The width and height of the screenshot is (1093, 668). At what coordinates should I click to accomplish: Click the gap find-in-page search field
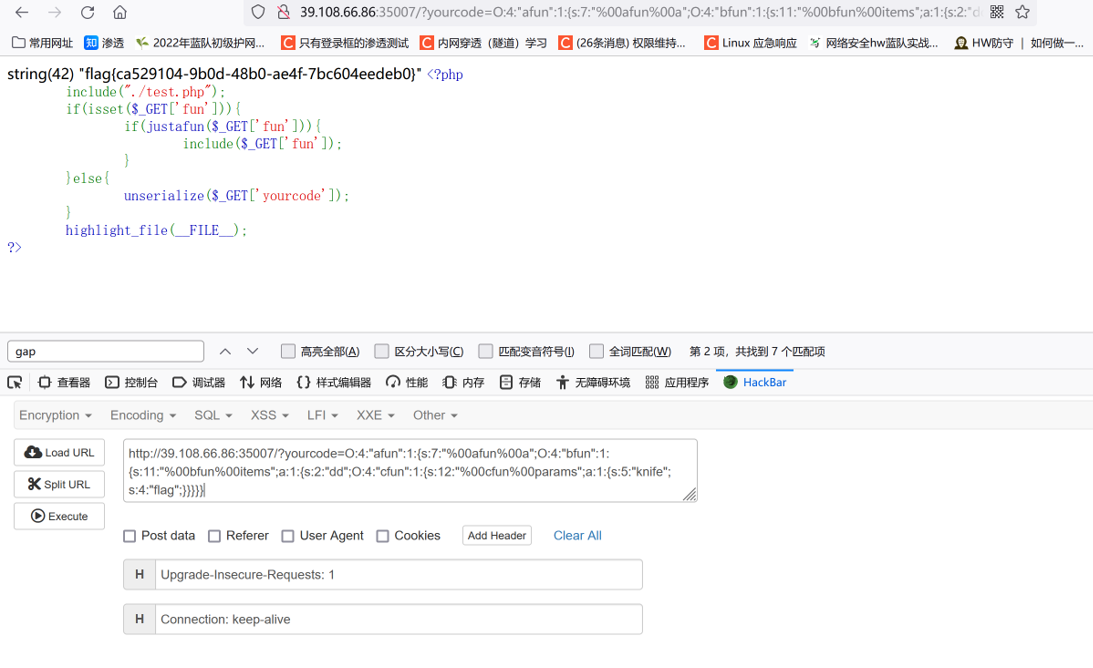point(105,351)
